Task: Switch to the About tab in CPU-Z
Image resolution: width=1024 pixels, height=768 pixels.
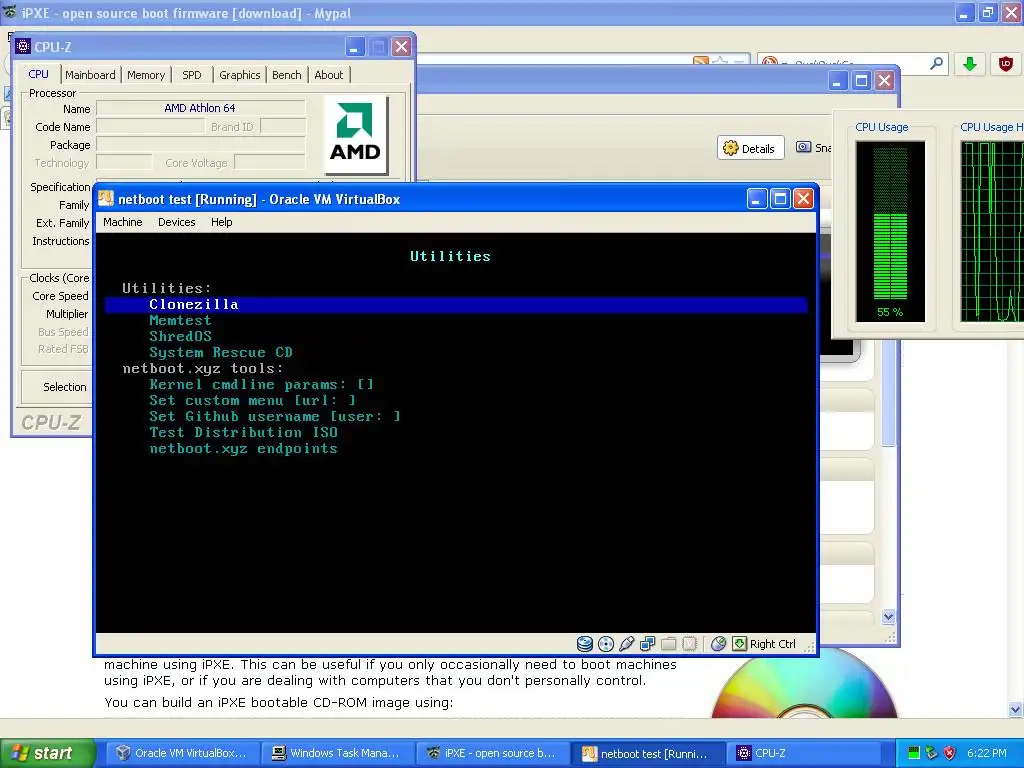Action: [328, 75]
